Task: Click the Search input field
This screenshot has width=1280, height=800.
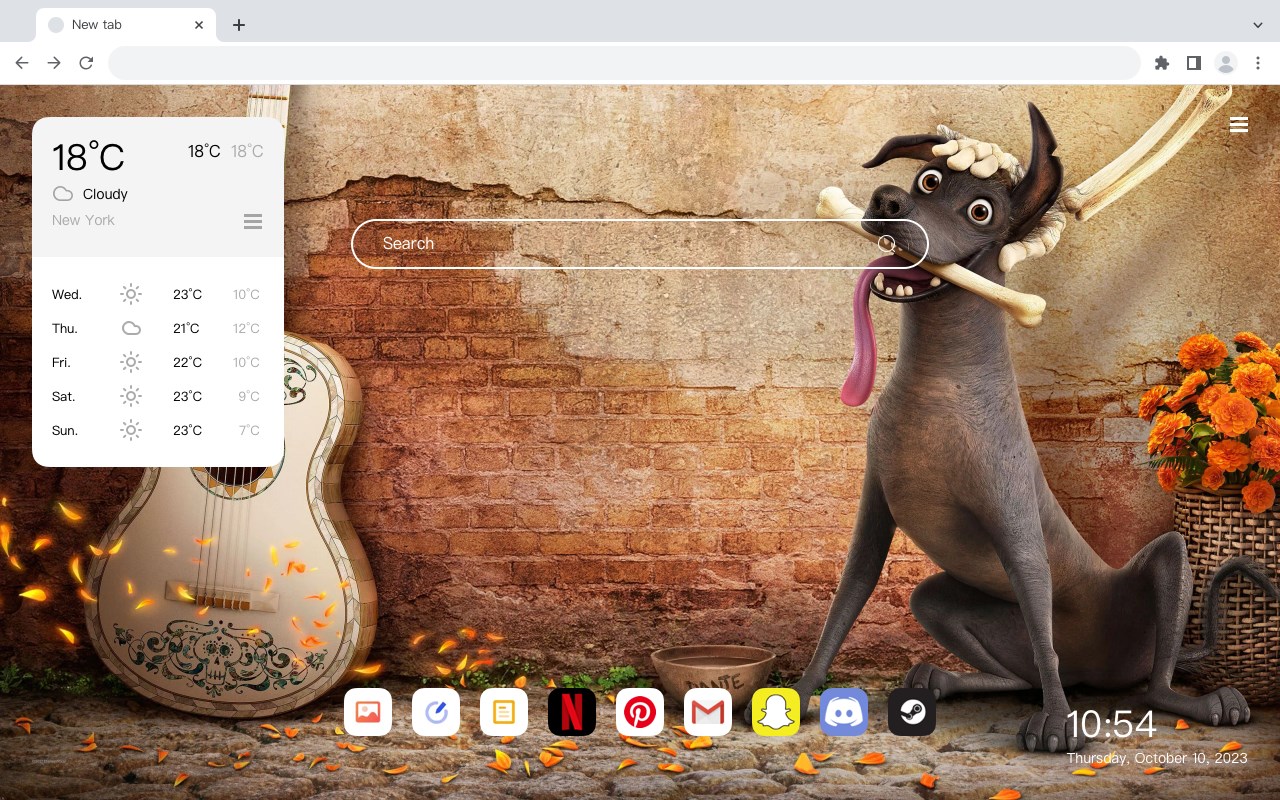Action: pos(640,244)
